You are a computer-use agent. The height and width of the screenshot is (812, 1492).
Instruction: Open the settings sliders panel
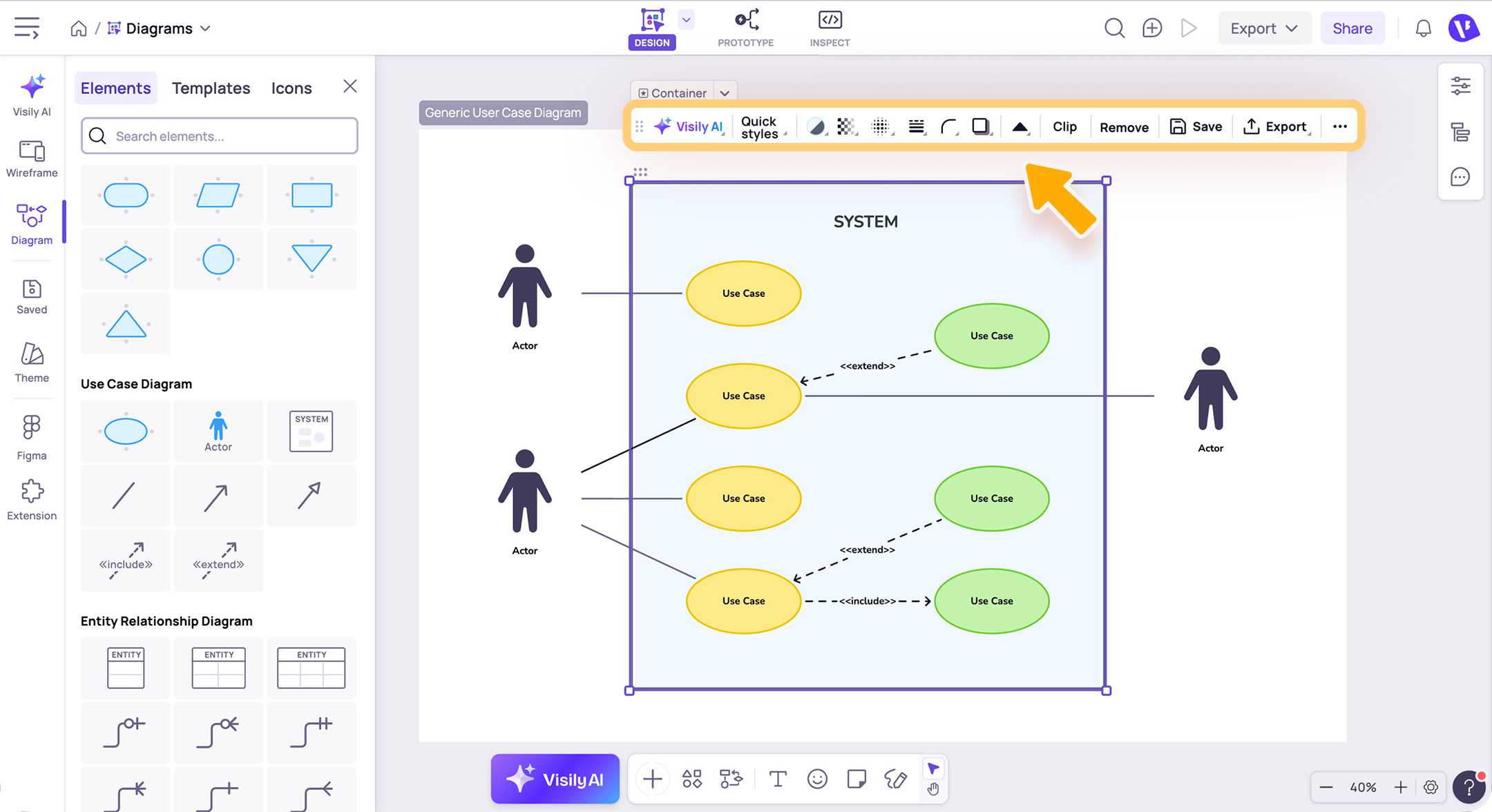pyautogui.click(x=1460, y=86)
